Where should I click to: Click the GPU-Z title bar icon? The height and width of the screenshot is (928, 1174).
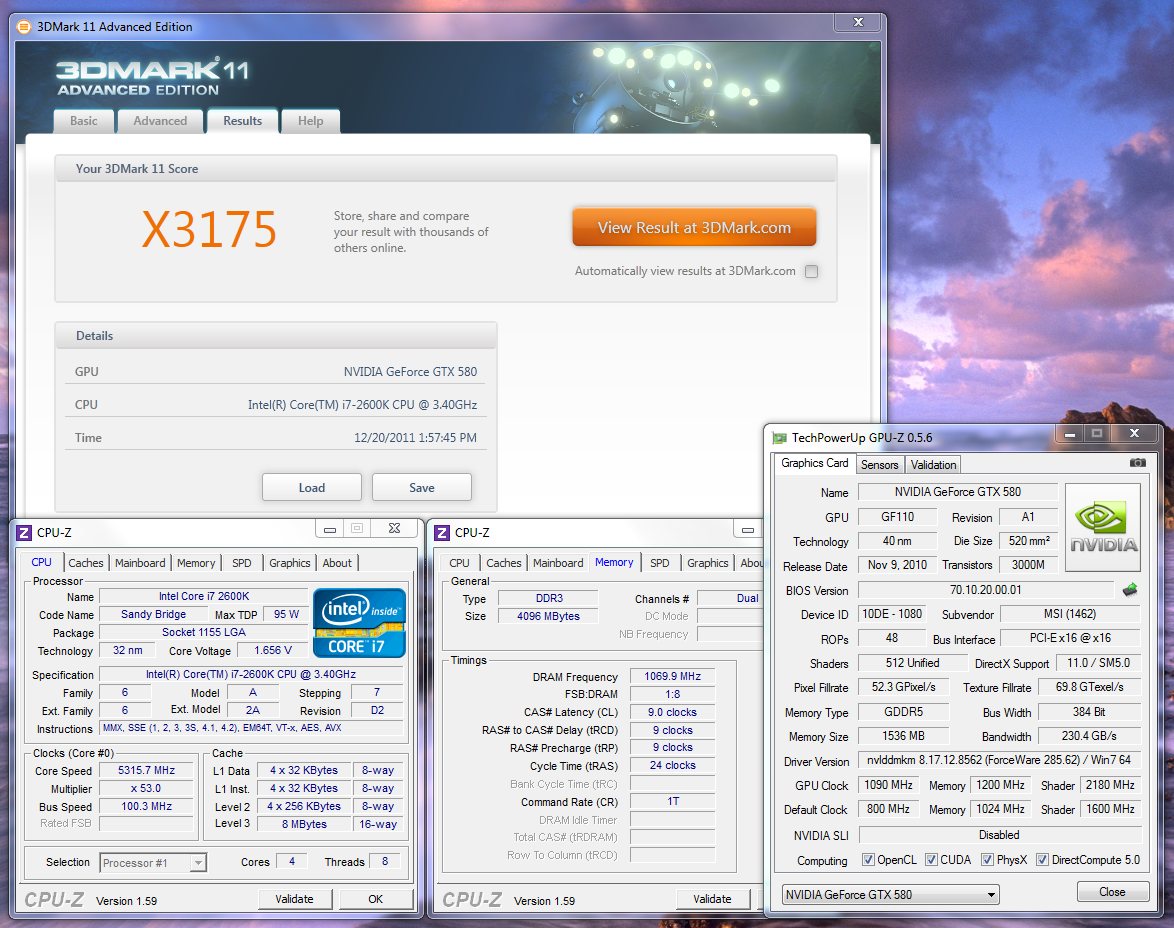pos(779,437)
